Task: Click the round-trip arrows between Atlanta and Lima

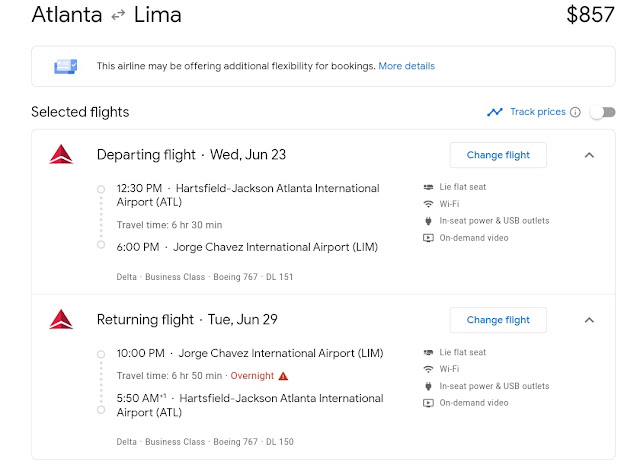Action: [x=118, y=16]
